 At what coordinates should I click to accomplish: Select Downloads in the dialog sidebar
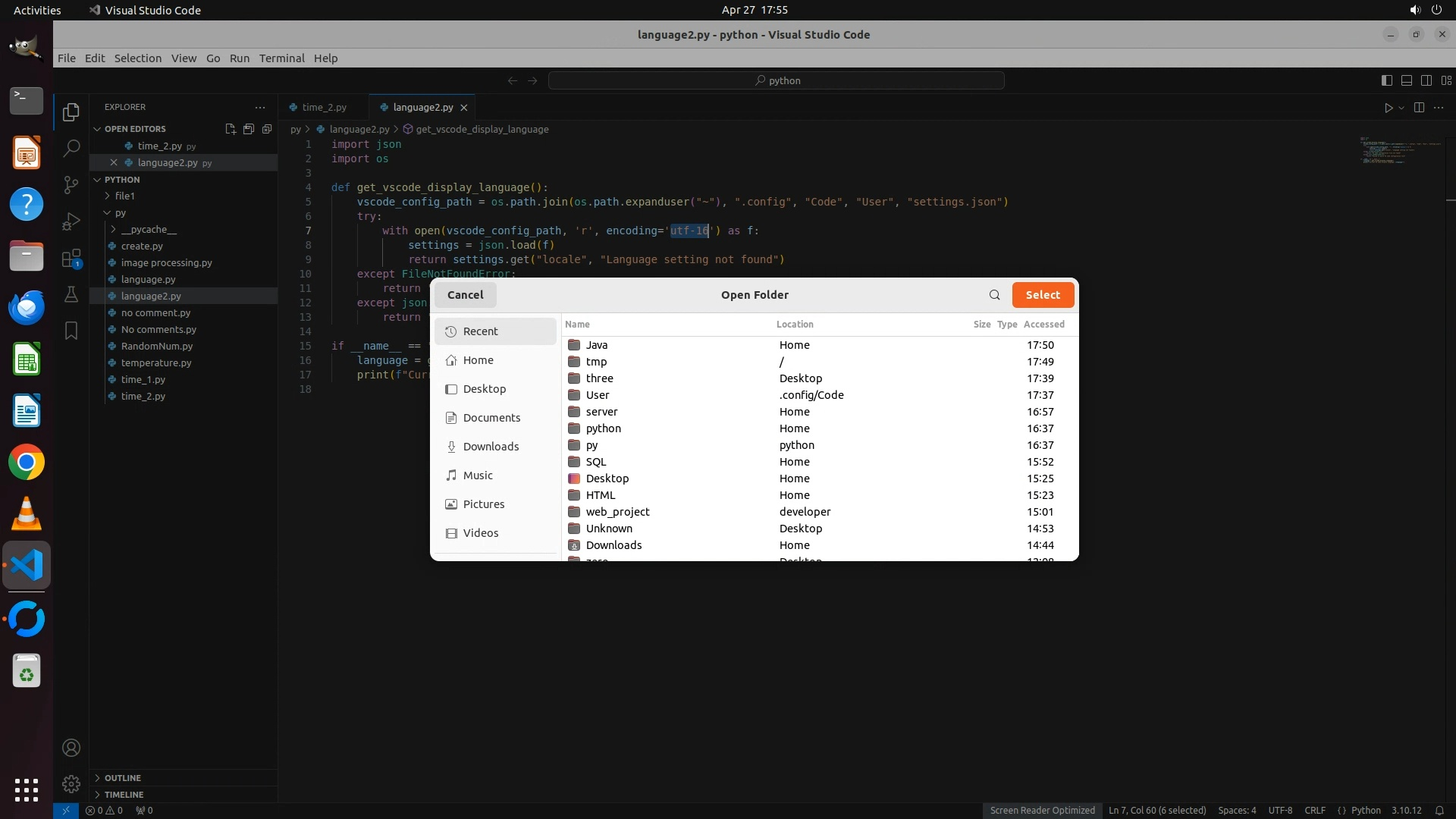coord(491,447)
